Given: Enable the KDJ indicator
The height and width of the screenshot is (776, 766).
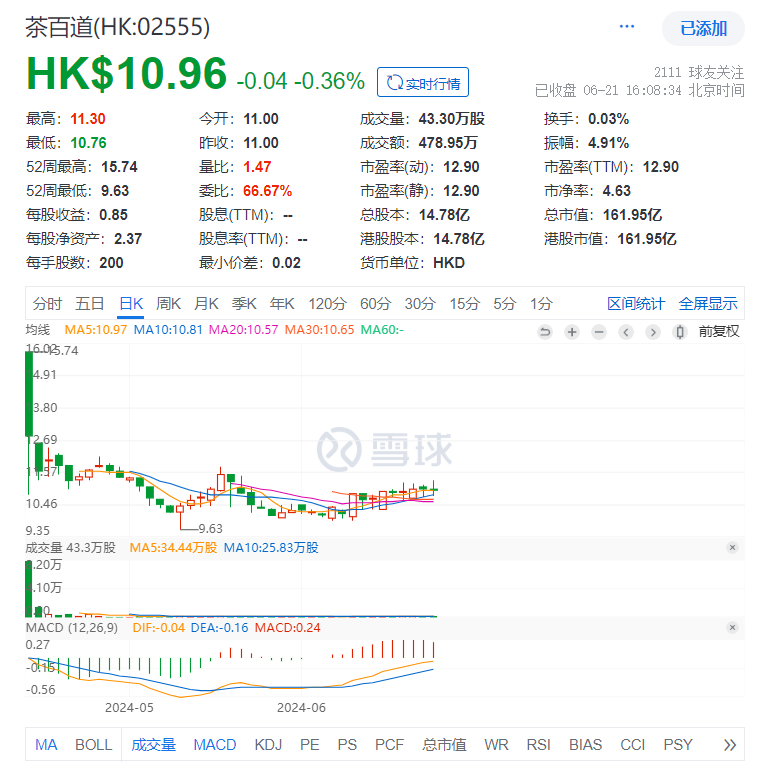Looking at the screenshot, I should point(268,745).
